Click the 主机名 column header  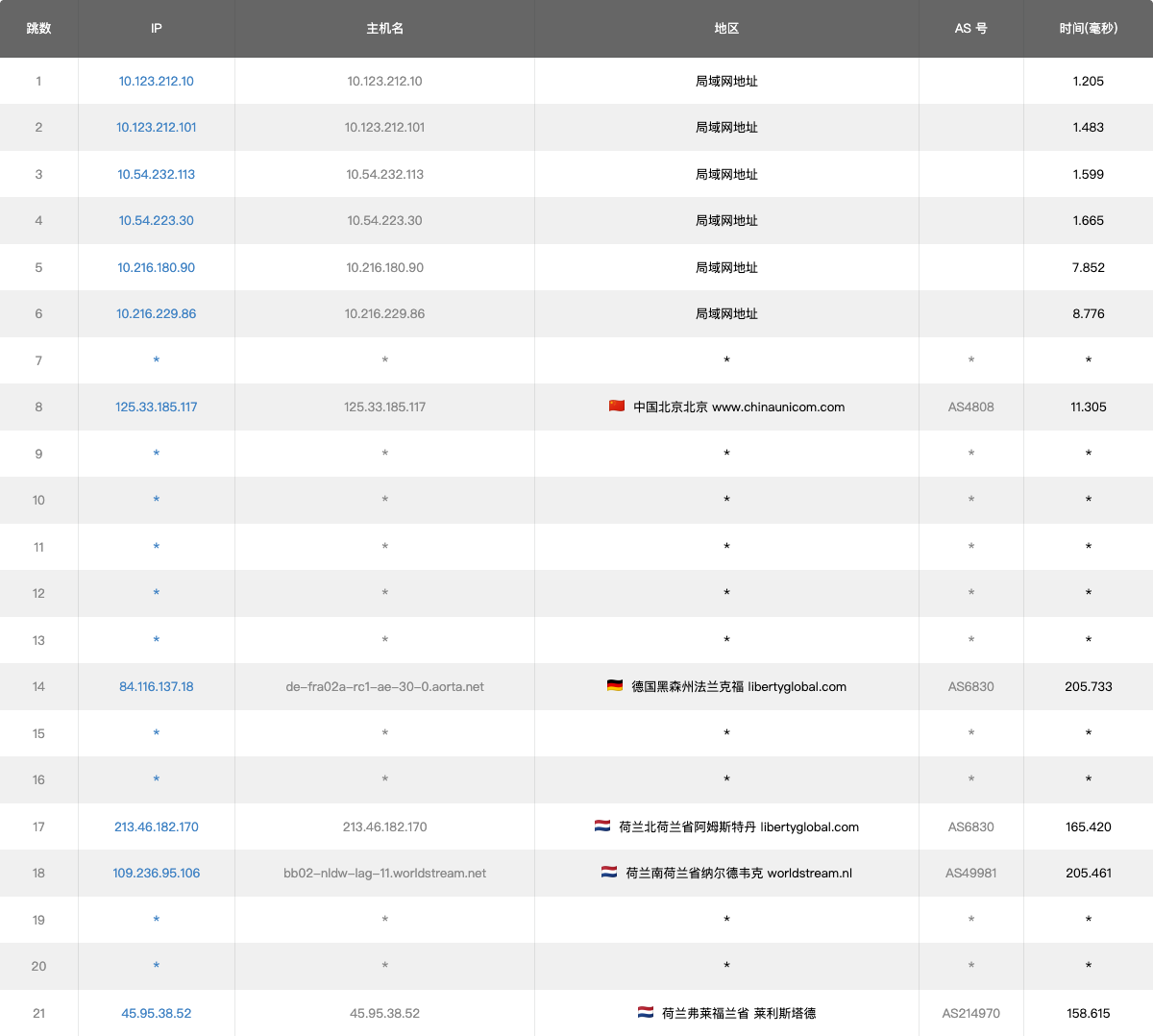(384, 28)
